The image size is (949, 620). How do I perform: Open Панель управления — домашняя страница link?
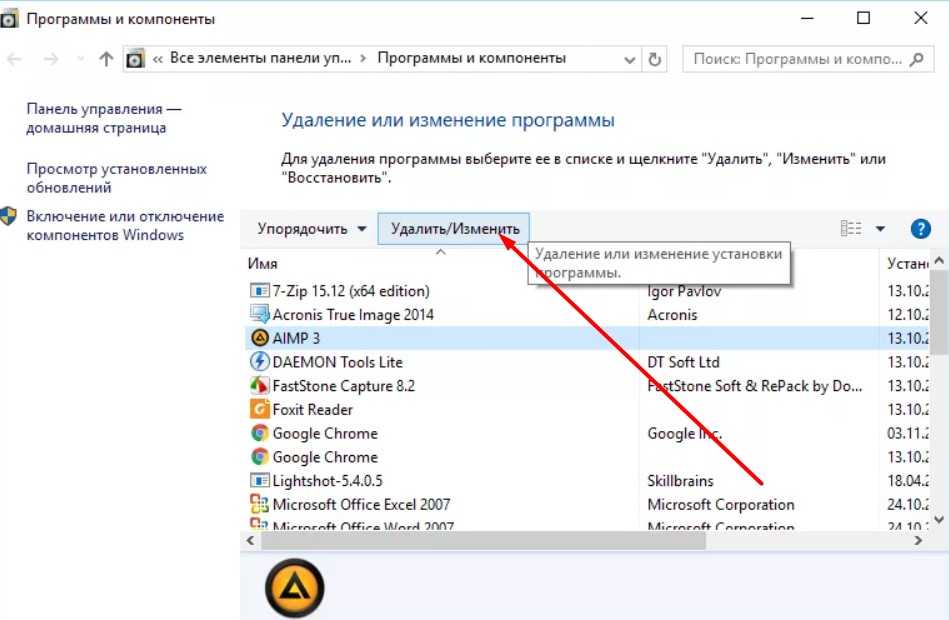click(103, 118)
